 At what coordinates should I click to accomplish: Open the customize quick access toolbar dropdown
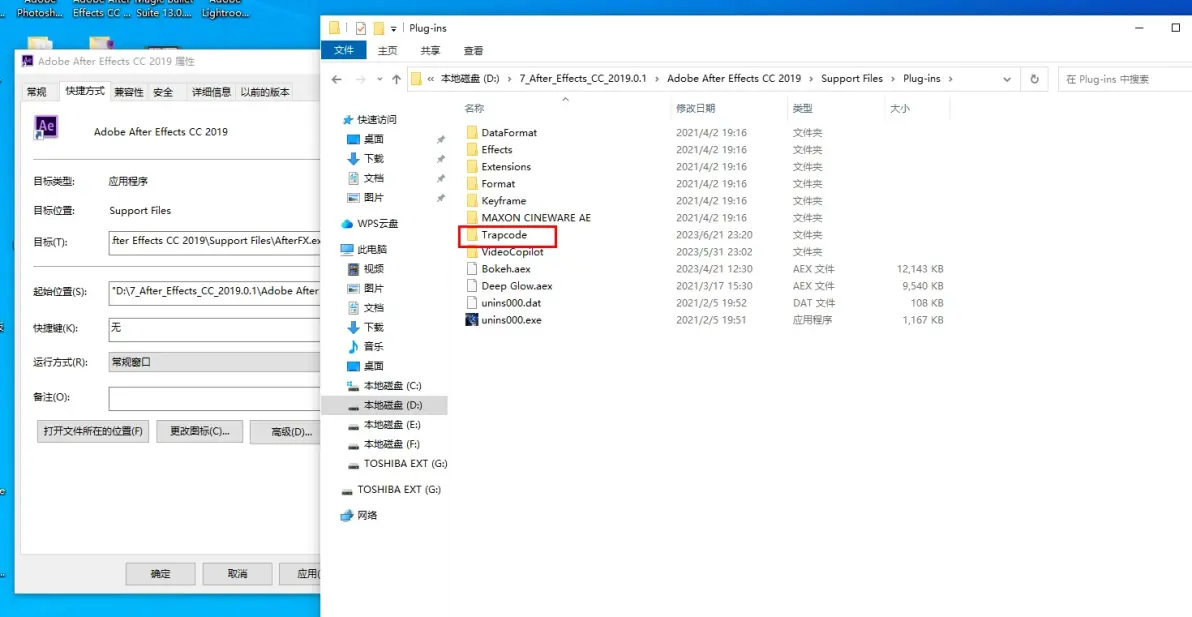(394, 29)
